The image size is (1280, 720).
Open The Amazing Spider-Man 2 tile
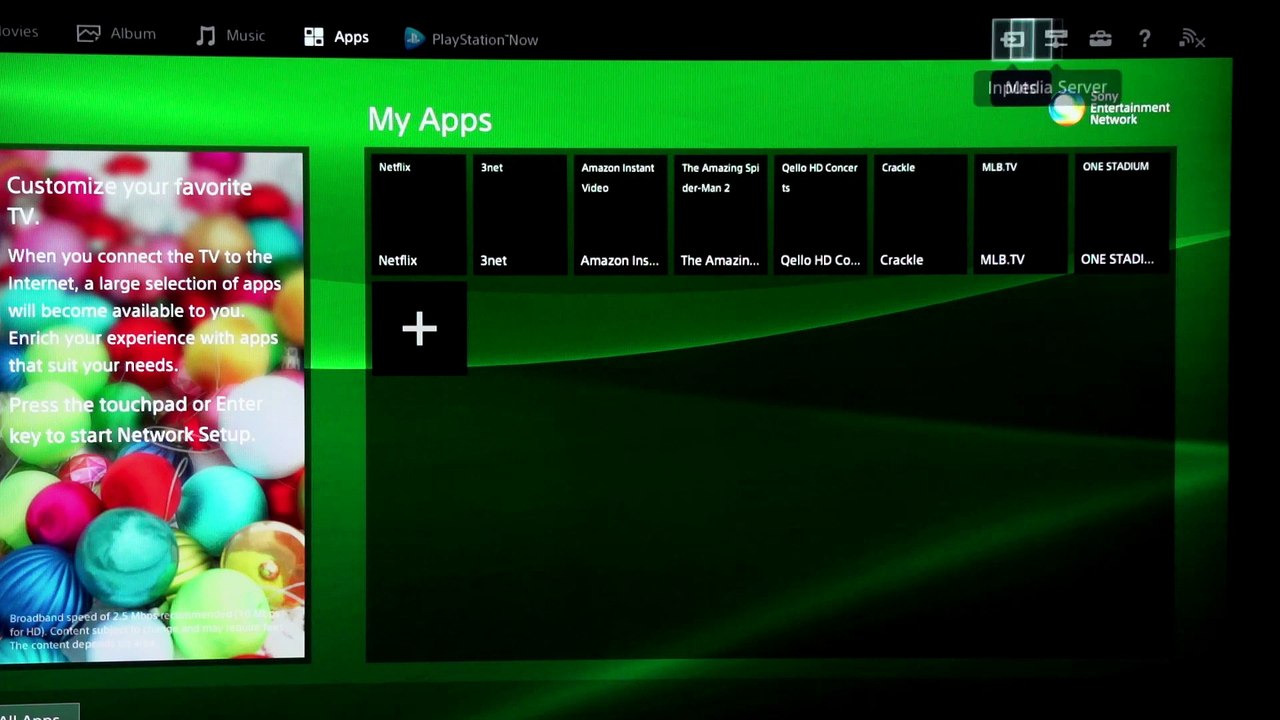720,214
